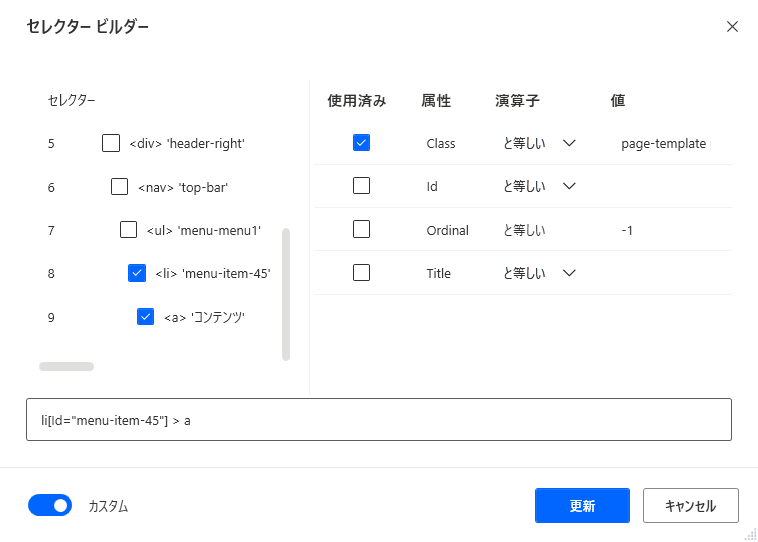Click the キャンセル button

[690, 505]
